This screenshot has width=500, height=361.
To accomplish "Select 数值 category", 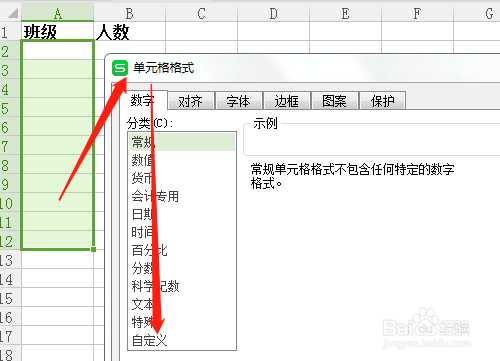I will point(182,160).
